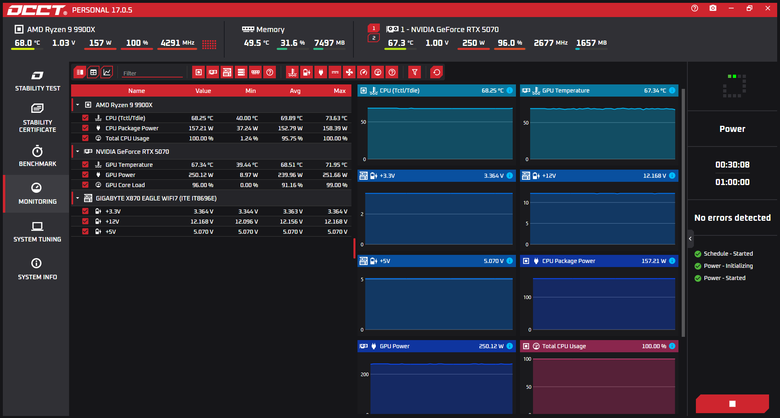Select Monitoring in sidebar
Viewport: 780px width, 418px height.
click(37, 194)
